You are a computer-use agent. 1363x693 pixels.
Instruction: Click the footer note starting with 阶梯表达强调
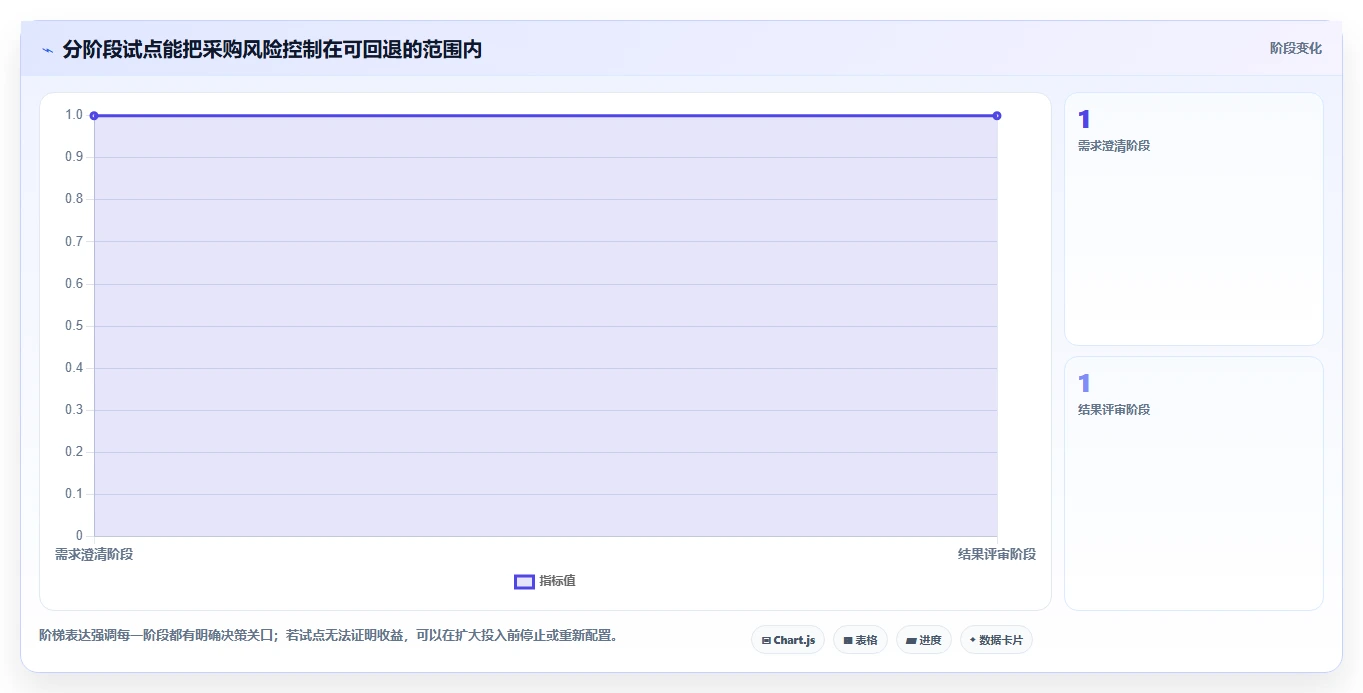328,635
